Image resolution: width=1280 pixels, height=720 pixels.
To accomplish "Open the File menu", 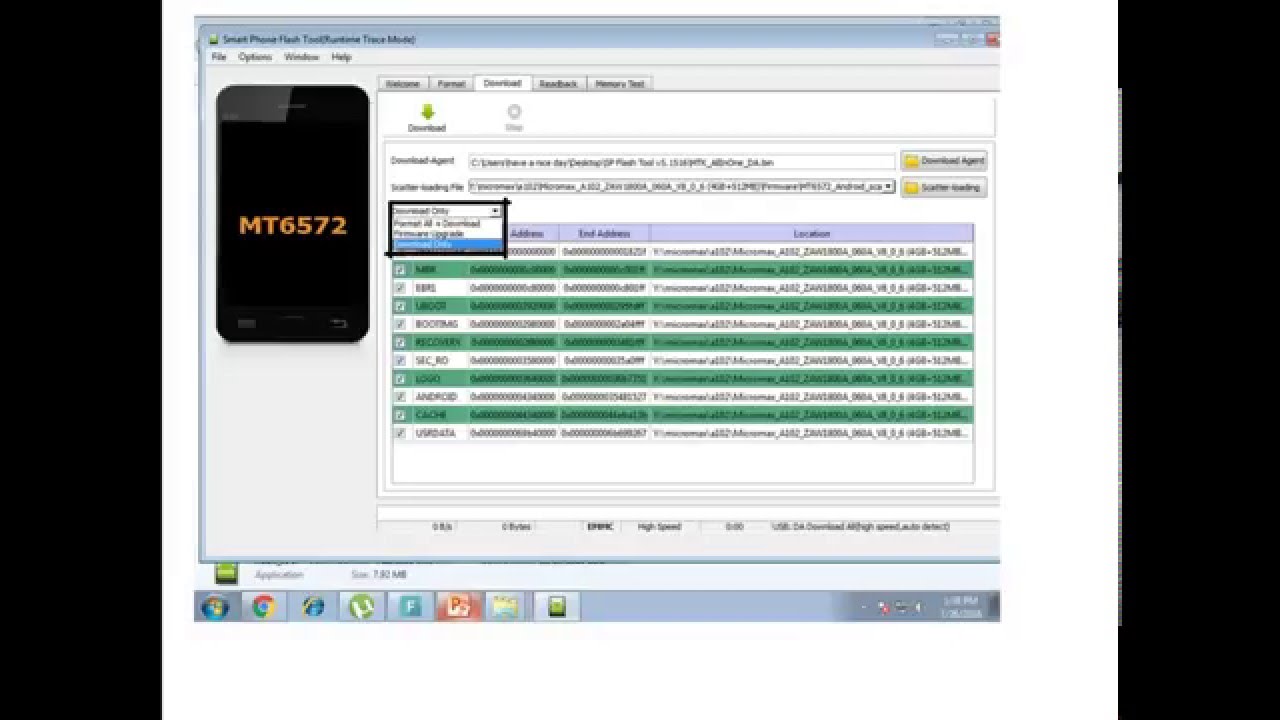I will coord(219,57).
